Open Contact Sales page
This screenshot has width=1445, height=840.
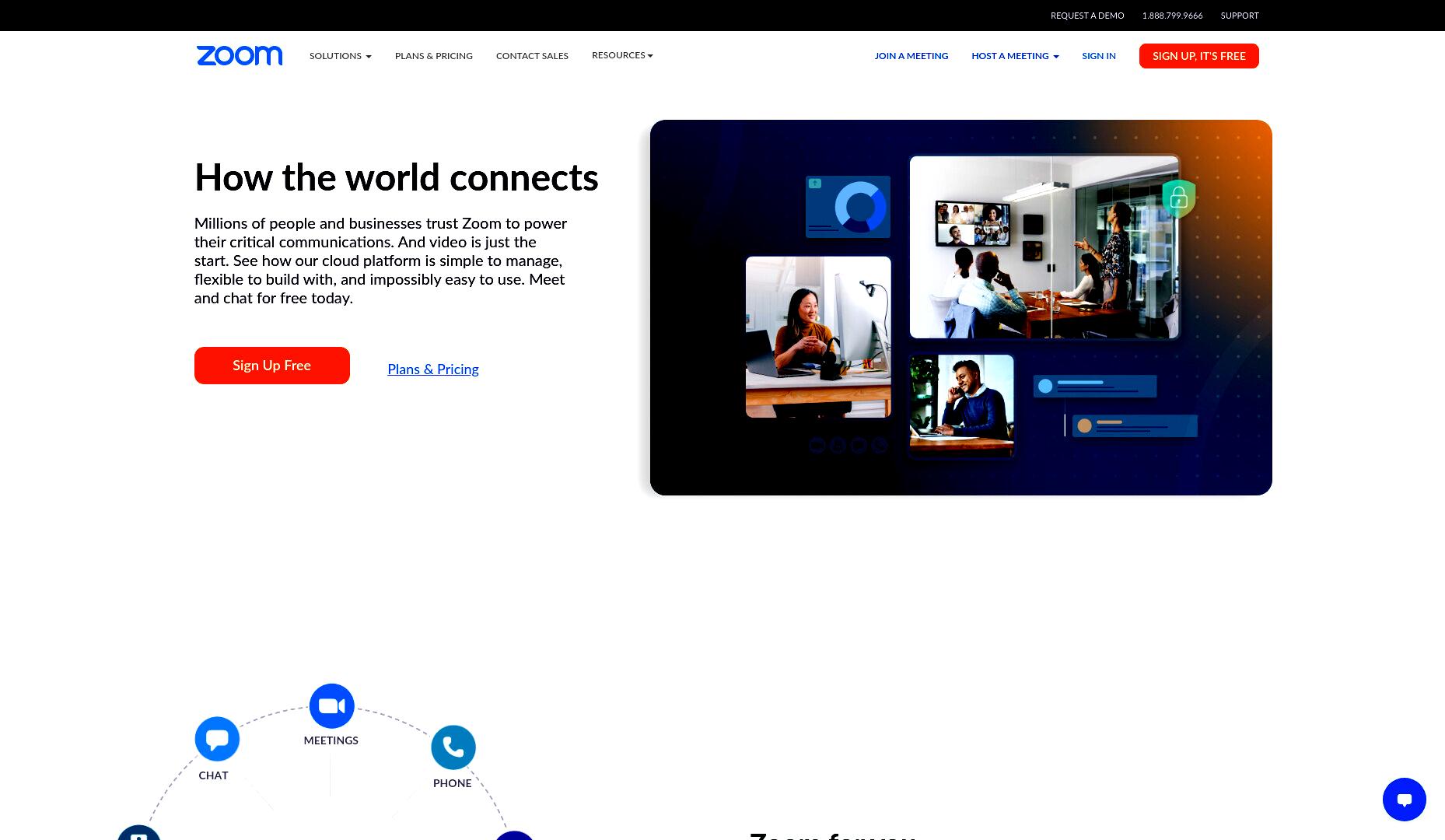click(532, 56)
